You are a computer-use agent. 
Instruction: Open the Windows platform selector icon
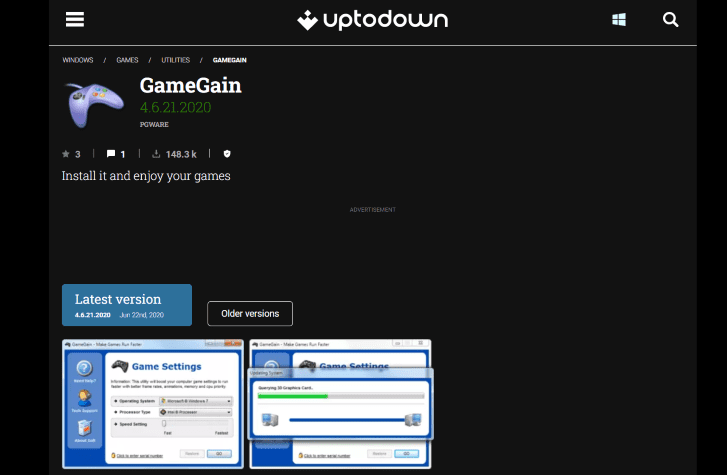click(619, 19)
